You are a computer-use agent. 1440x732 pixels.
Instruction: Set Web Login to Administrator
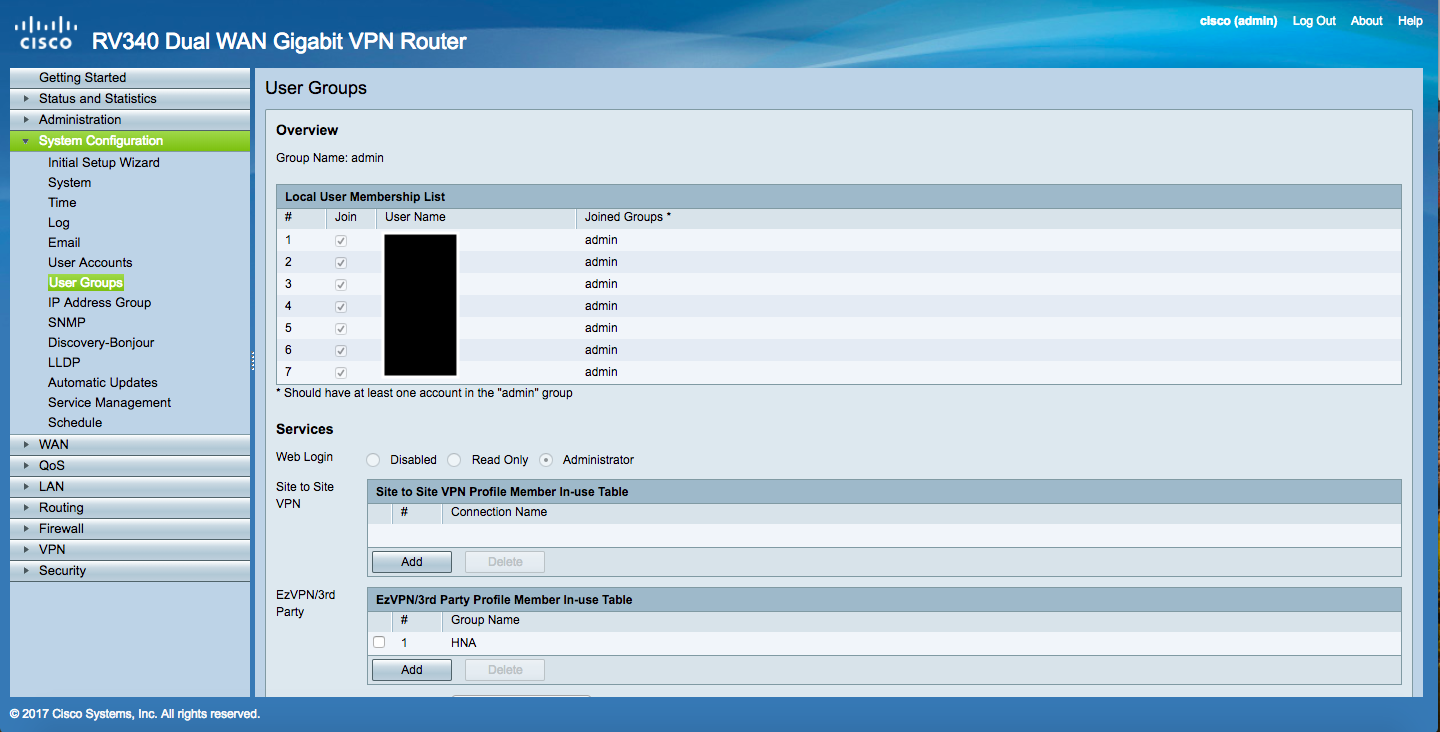pyautogui.click(x=546, y=460)
